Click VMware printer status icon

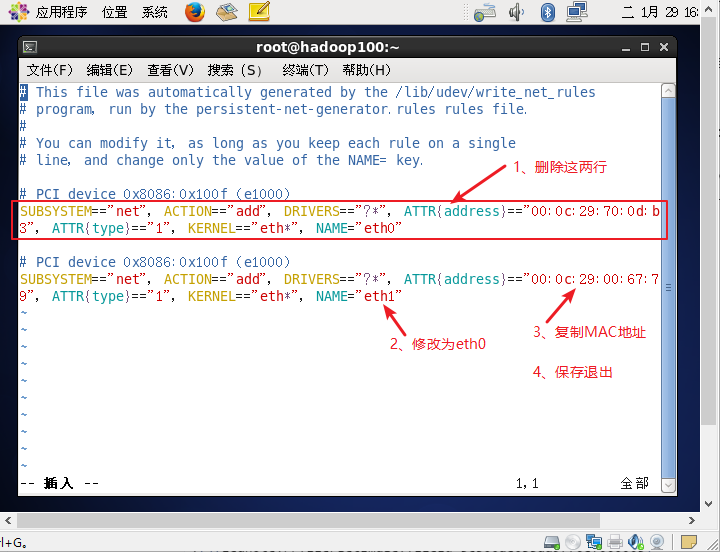point(615,542)
